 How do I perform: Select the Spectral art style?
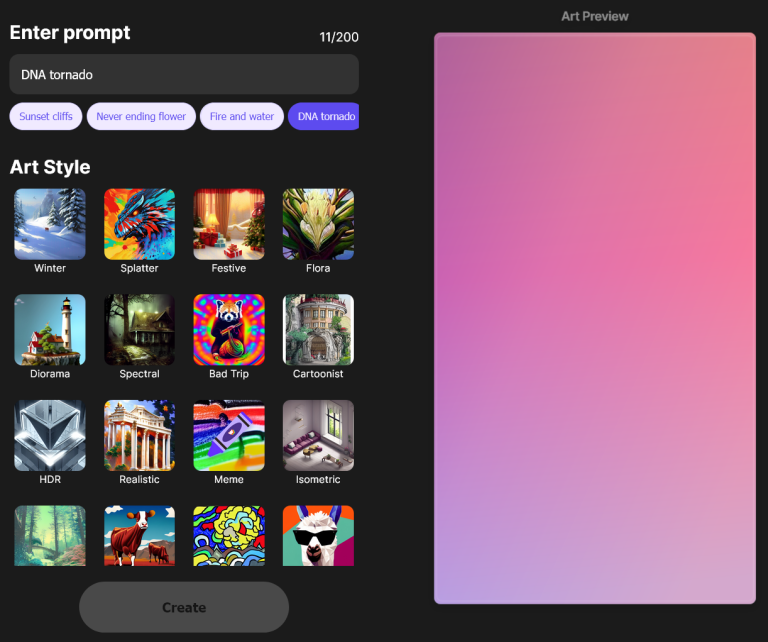pos(139,329)
